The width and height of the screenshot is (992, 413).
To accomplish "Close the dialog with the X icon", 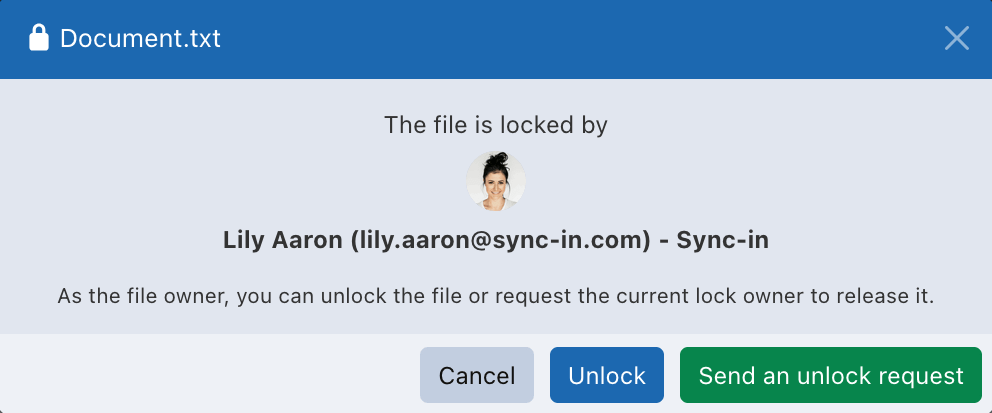I will (x=957, y=39).
